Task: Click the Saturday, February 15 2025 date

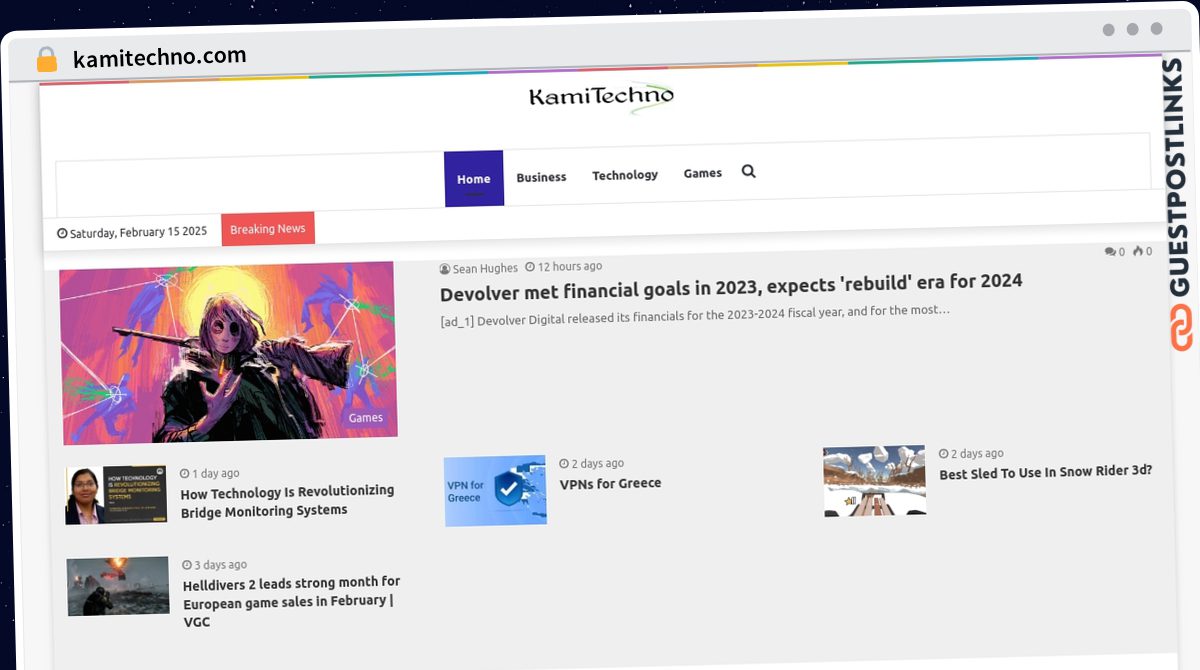Action: point(138,232)
